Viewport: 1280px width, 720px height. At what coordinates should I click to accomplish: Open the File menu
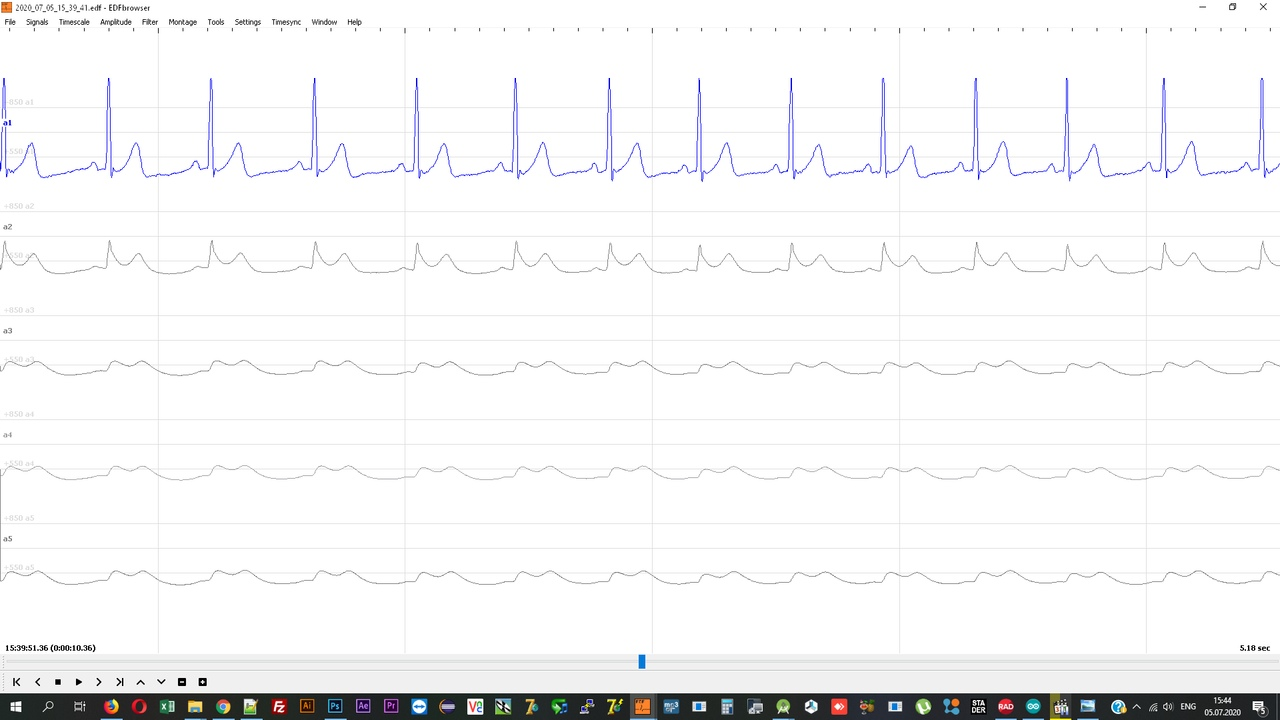click(x=10, y=22)
